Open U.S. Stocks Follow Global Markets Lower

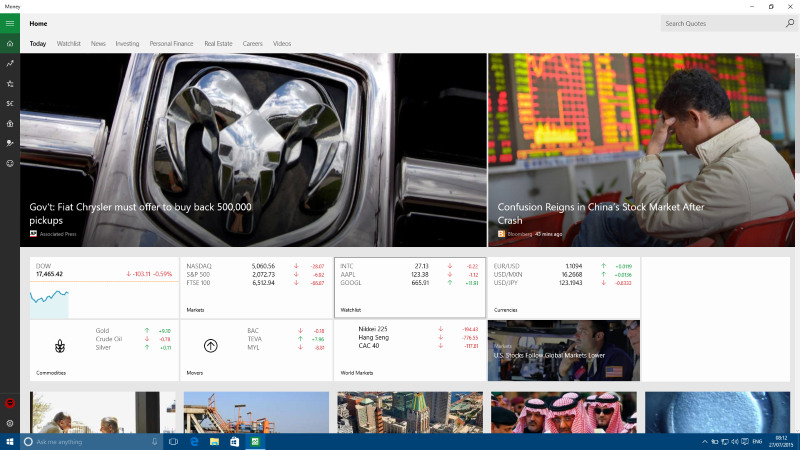pos(564,351)
